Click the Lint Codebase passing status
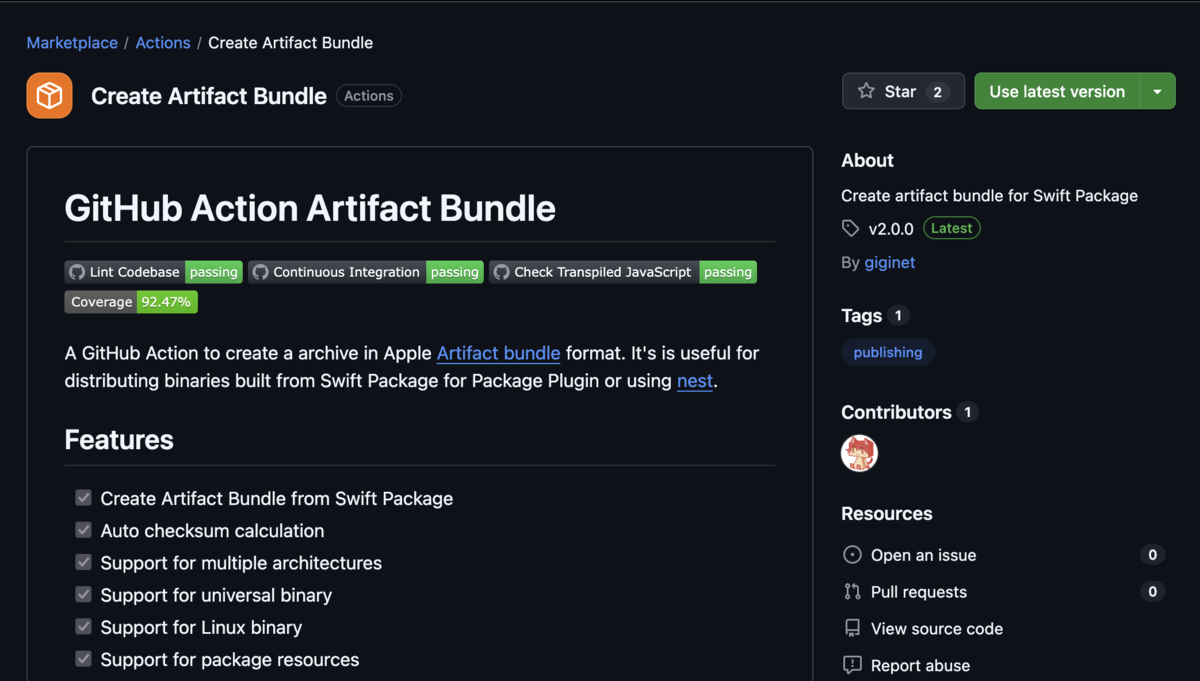Viewport: 1200px width, 681px height. coord(214,272)
